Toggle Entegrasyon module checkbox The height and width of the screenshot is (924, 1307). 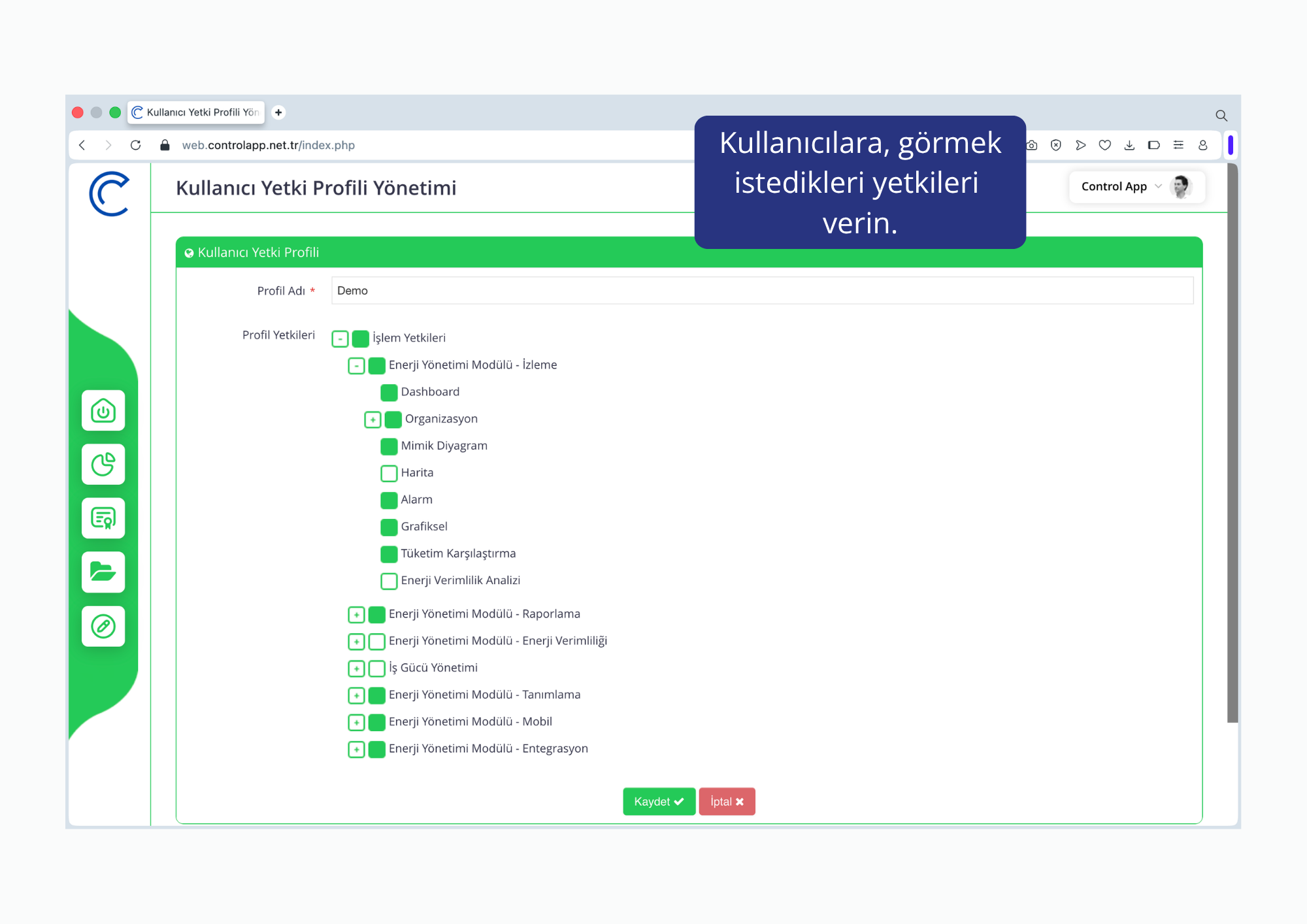(376, 750)
